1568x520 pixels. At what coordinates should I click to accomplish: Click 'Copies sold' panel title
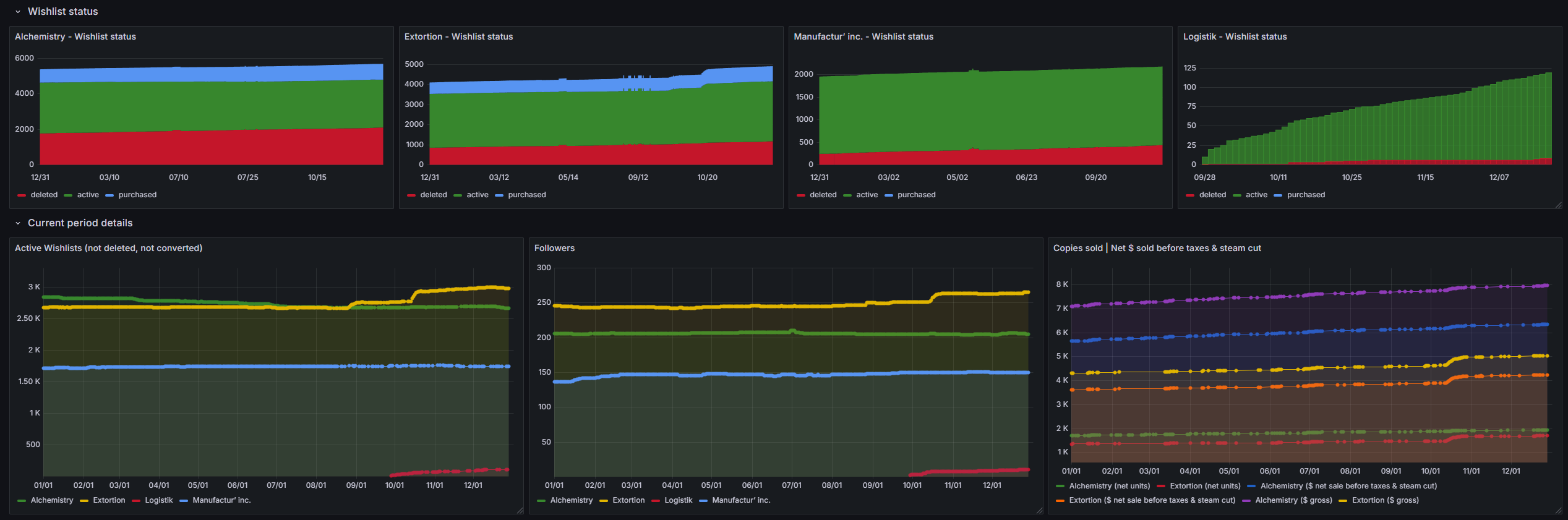(x=1157, y=248)
